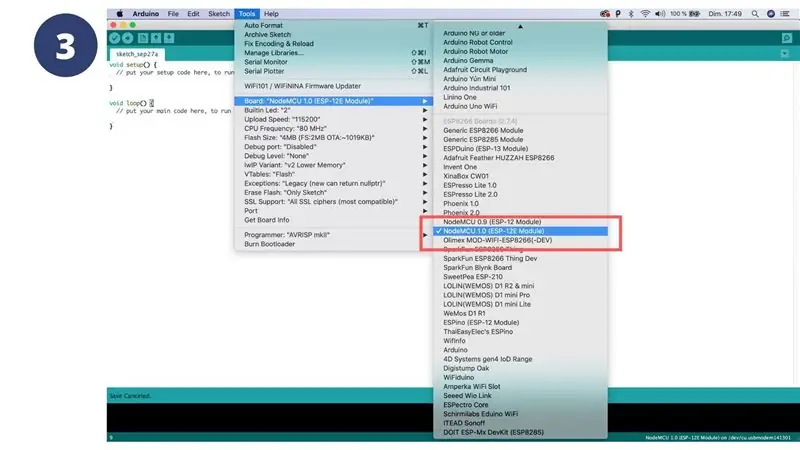Click the New sketch icon

[x=143, y=38]
